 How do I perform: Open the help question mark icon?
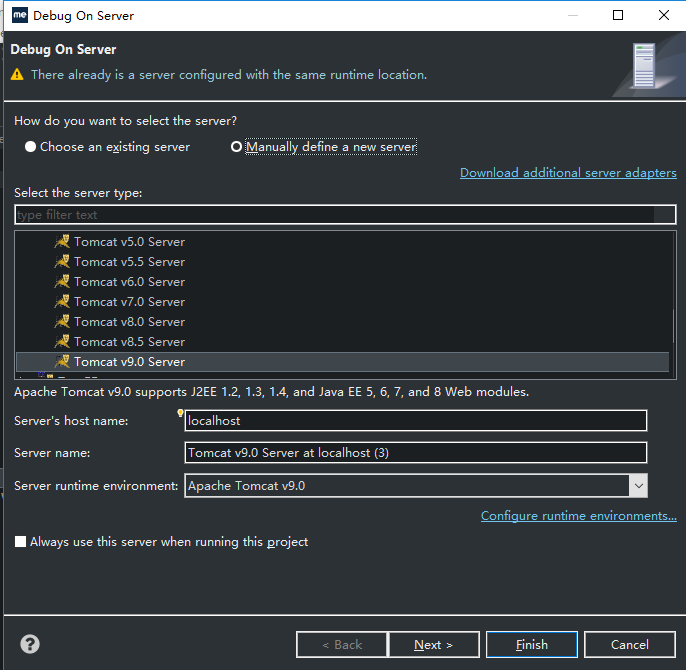30,644
